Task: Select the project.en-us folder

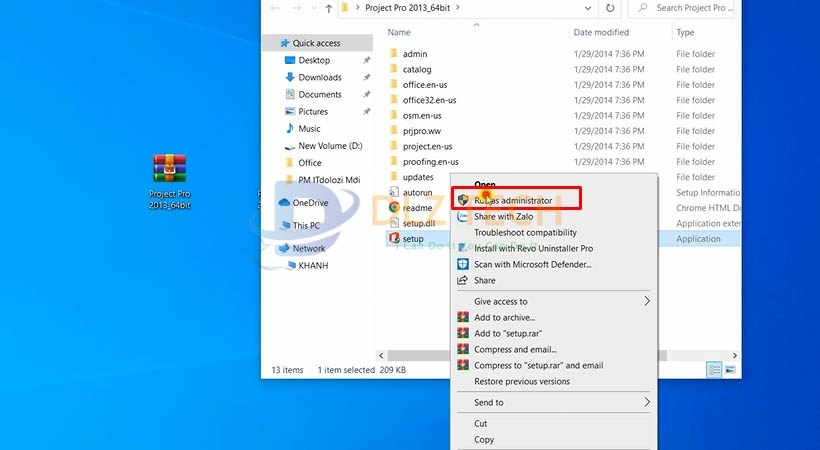Action: [x=427, y=147]
